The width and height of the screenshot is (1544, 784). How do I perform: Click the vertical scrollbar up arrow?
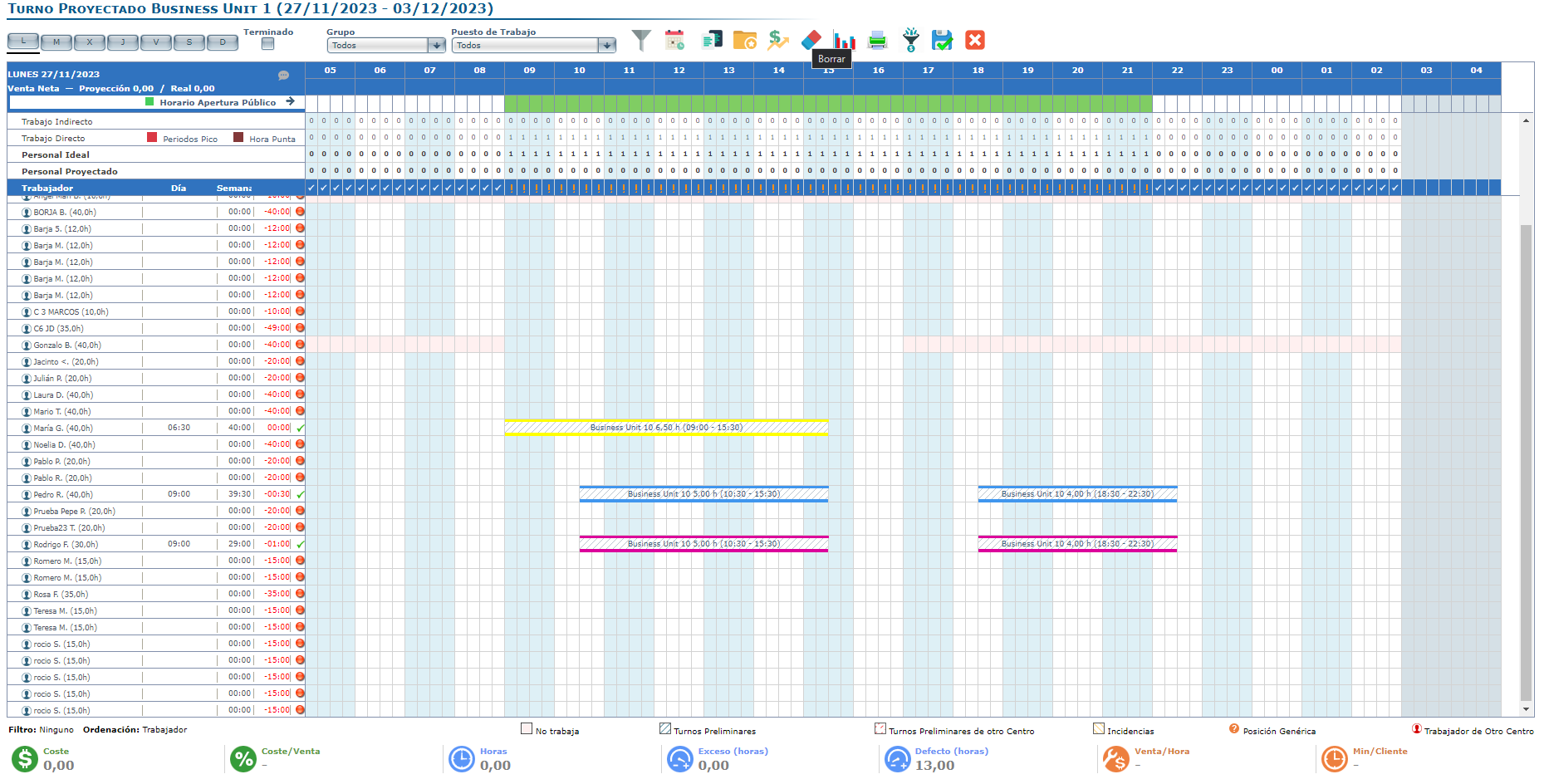click(x=1526, y=120)
